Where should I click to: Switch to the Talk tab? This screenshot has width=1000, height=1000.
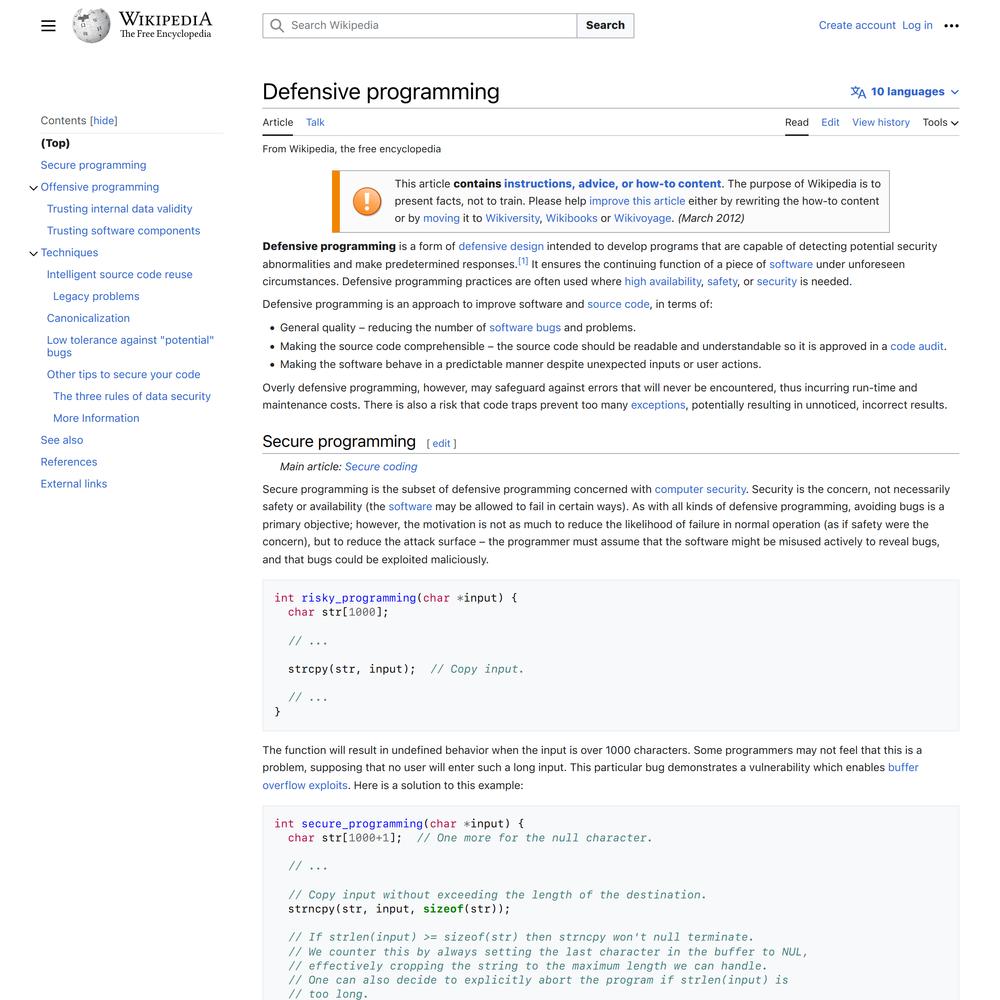[x=315, y=122]
